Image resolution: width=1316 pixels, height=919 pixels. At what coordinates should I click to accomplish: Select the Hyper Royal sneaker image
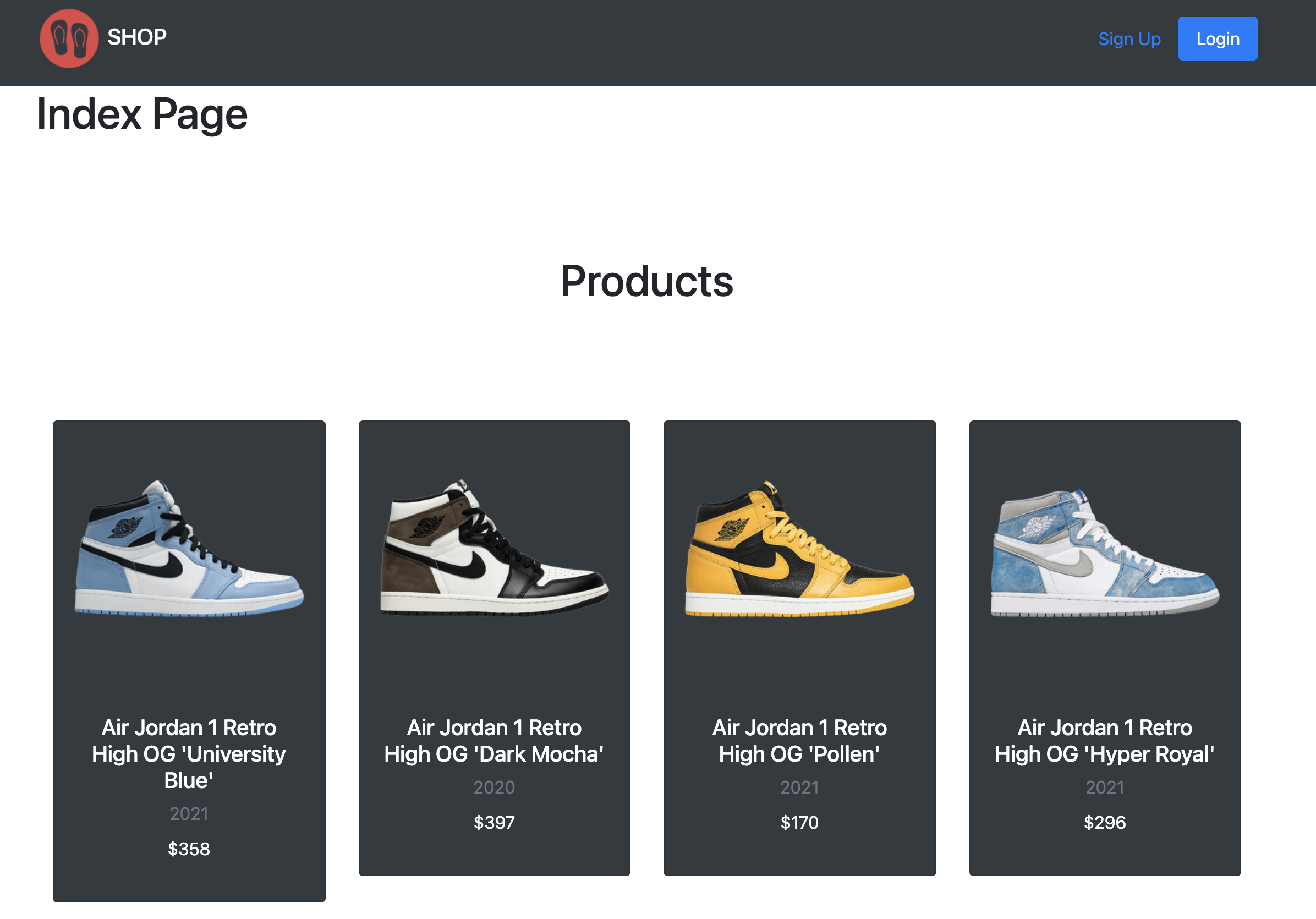1105,553
